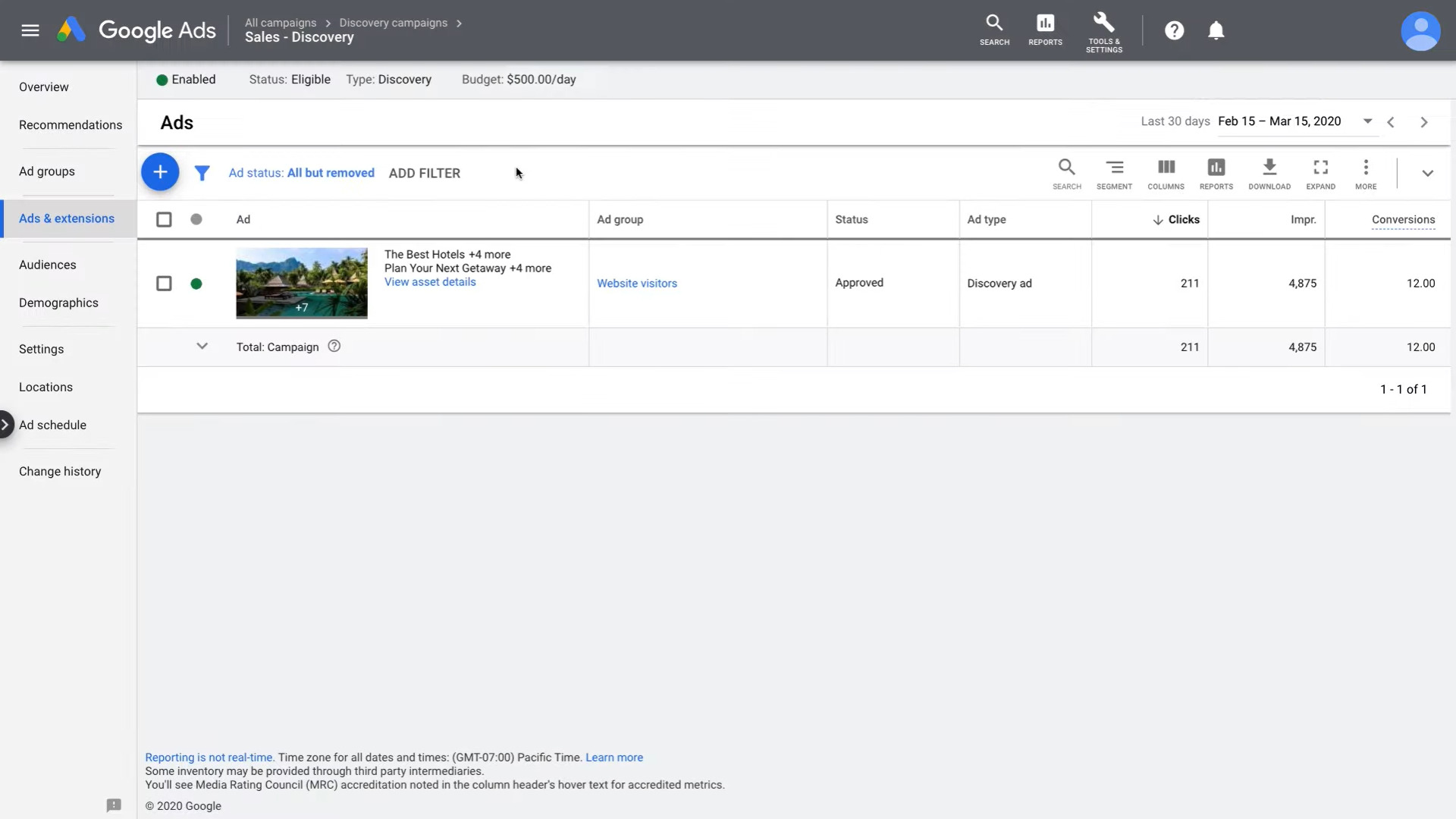Click the ad thumbnail image to preview
Screen dimensions: 1456x819
301,283
